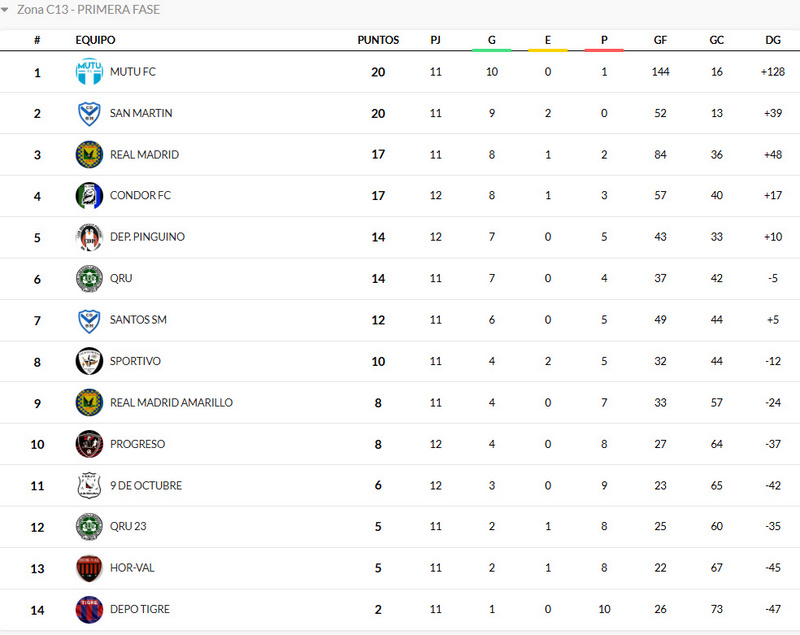Screen dimensions: 800x635
Task: Click the EQUIPO column header
Action: click(x=95, y=40)
